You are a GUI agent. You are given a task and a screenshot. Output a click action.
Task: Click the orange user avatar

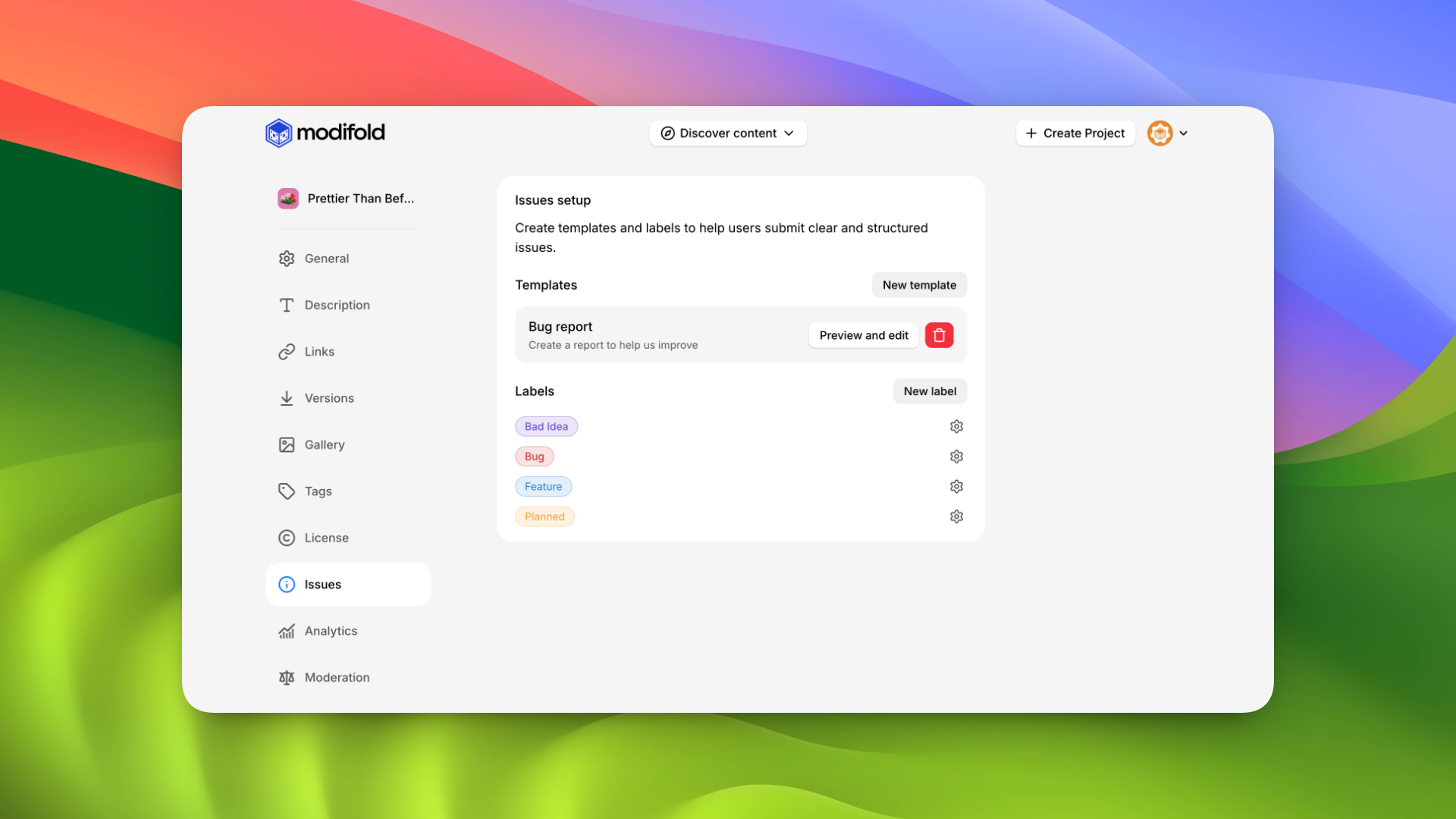tap(1159, 133)
